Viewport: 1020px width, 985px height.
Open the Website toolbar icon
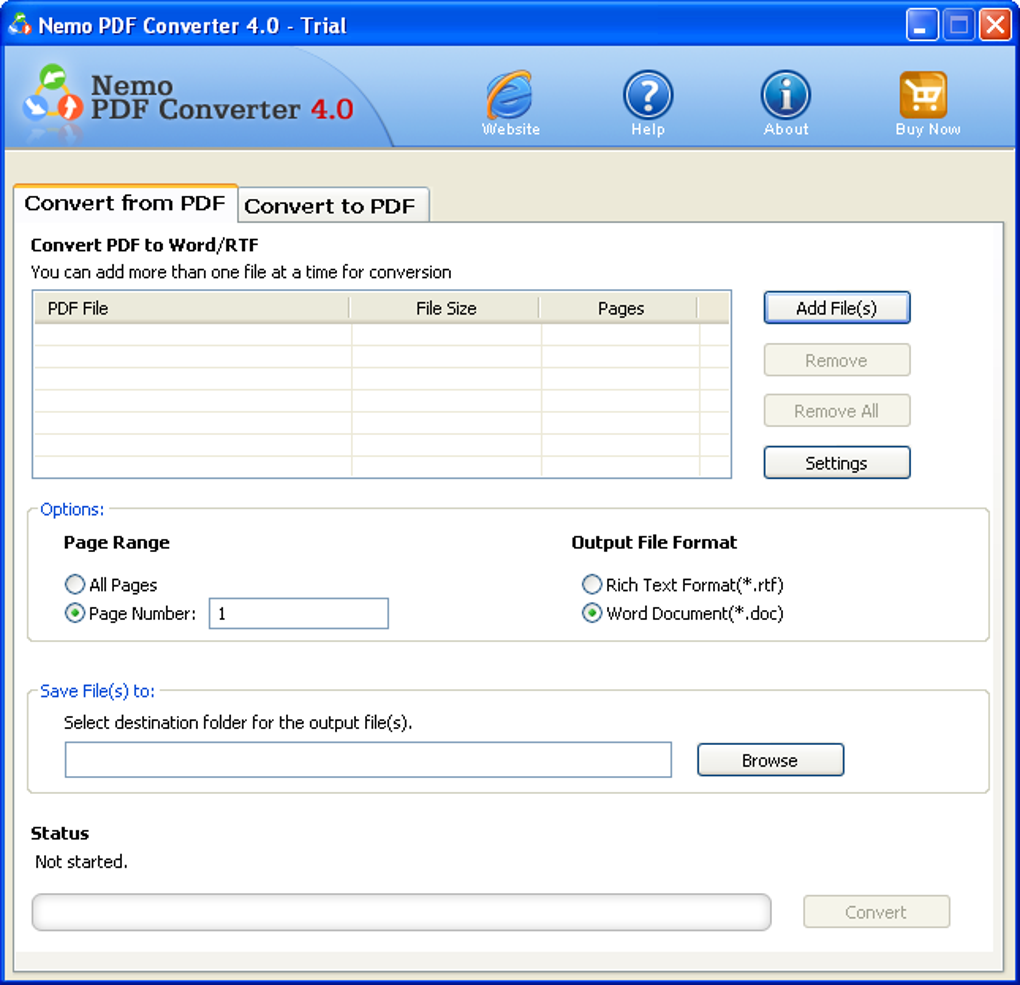tap(510, 103)
